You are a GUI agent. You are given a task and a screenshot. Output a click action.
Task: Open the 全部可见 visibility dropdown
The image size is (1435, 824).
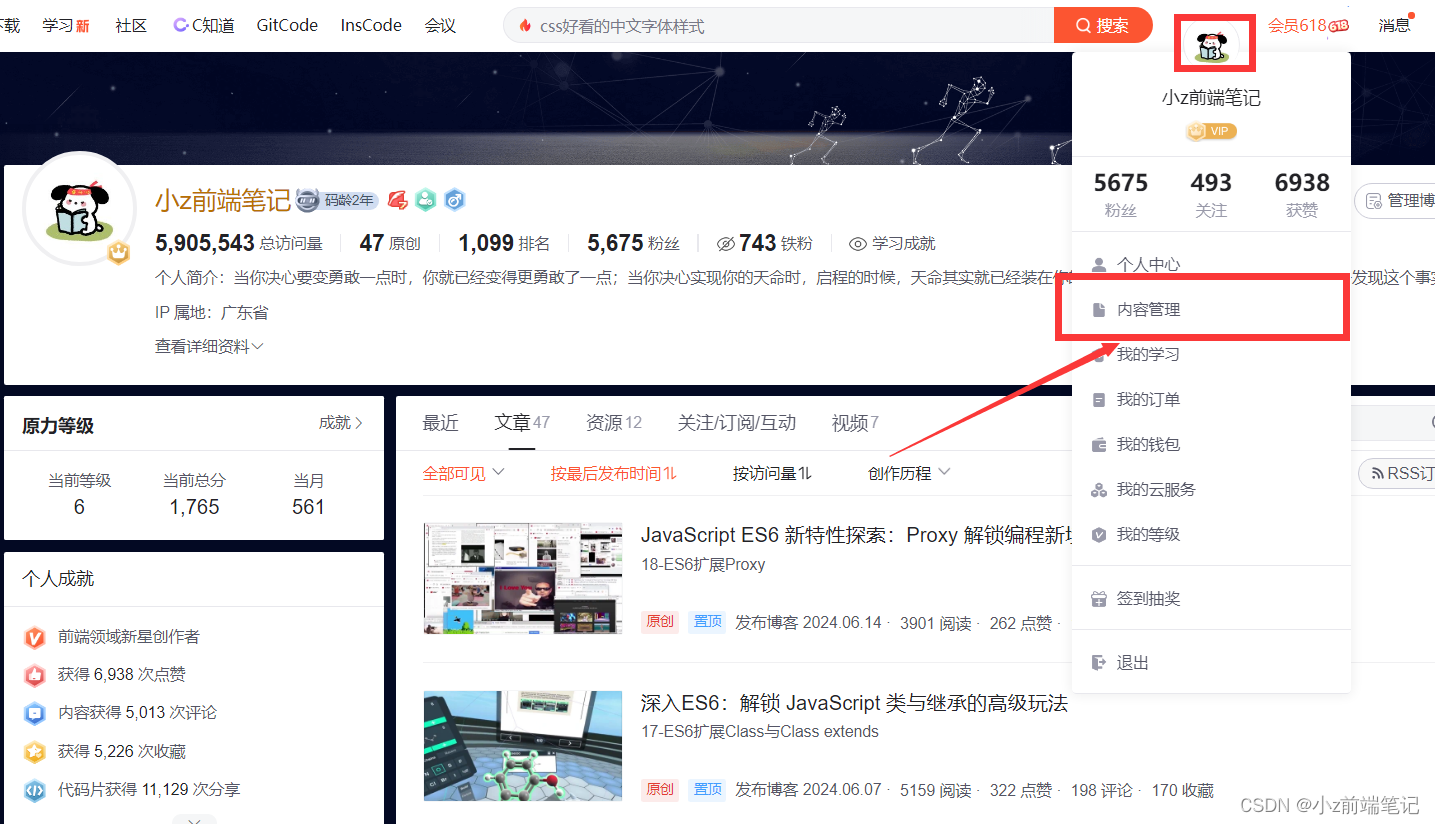(x=463, y=473)
